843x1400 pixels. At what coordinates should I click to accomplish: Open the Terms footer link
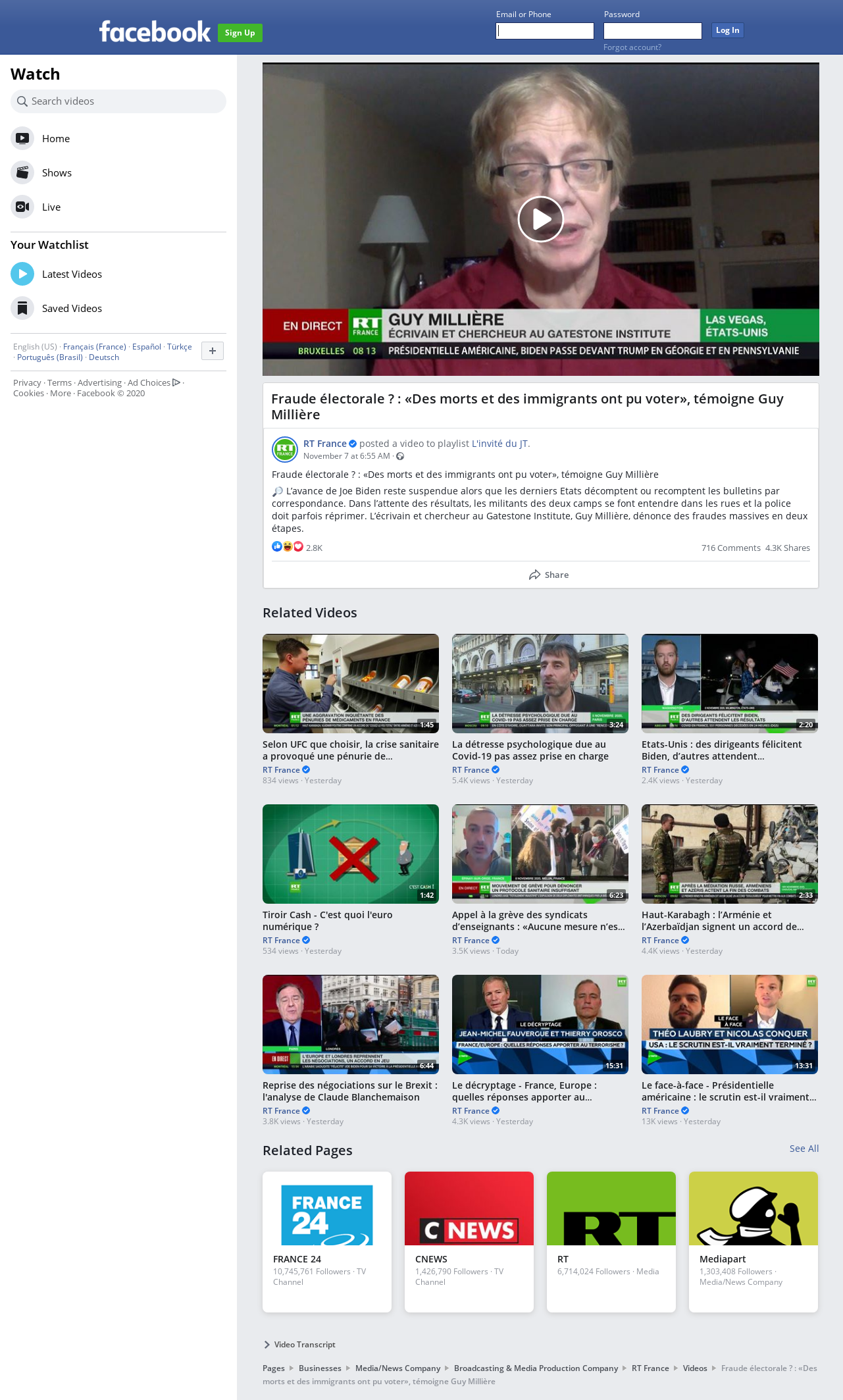point(59,382)
